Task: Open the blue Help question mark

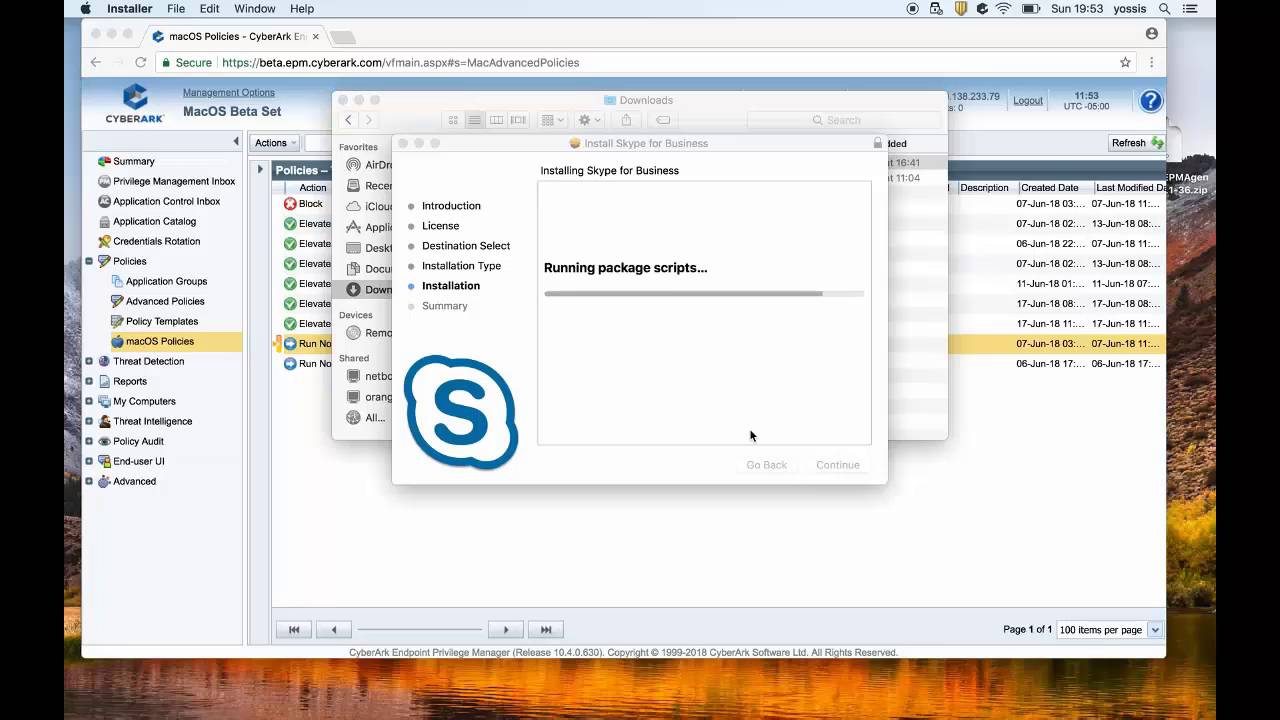Action: click(1151, 101)
